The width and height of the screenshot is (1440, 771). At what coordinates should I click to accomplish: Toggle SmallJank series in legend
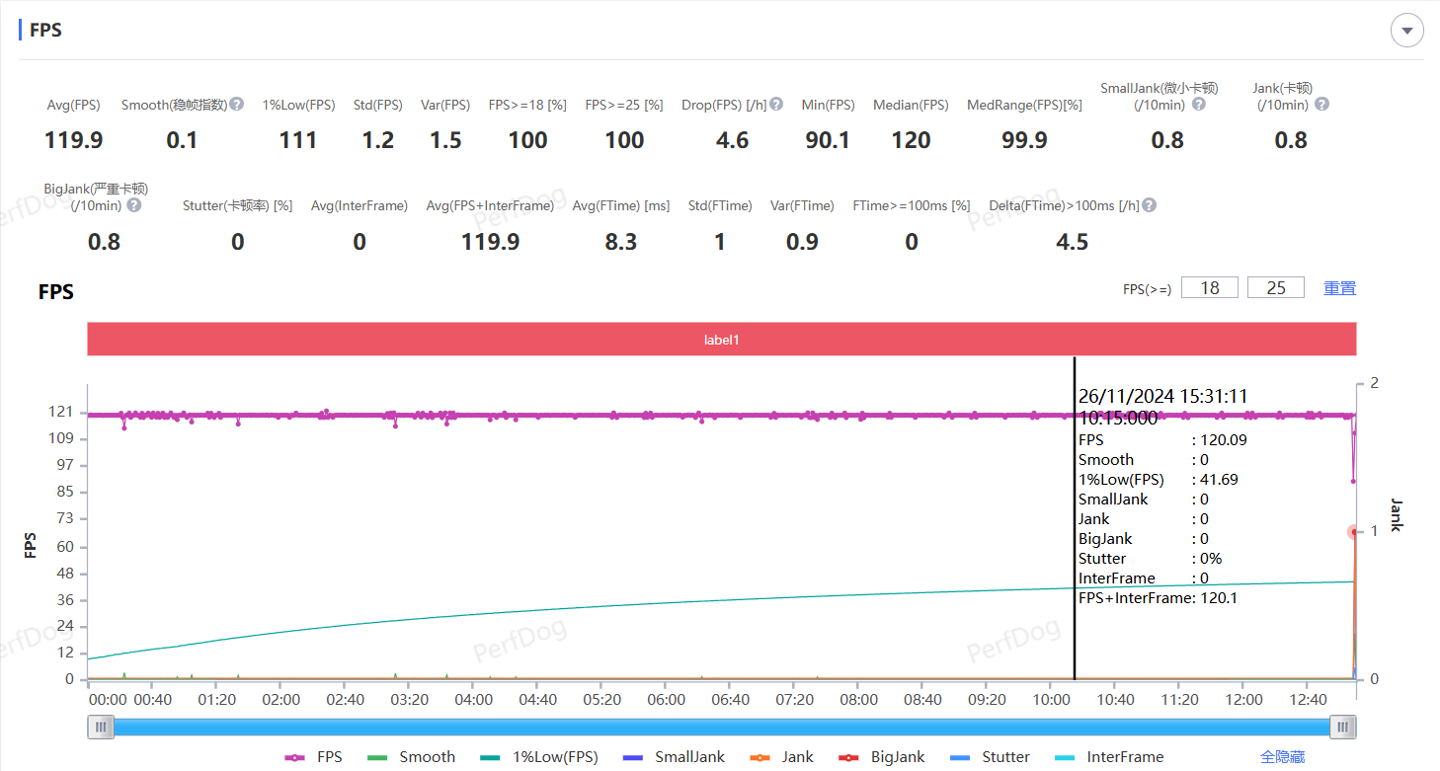[x=674, y=757]
